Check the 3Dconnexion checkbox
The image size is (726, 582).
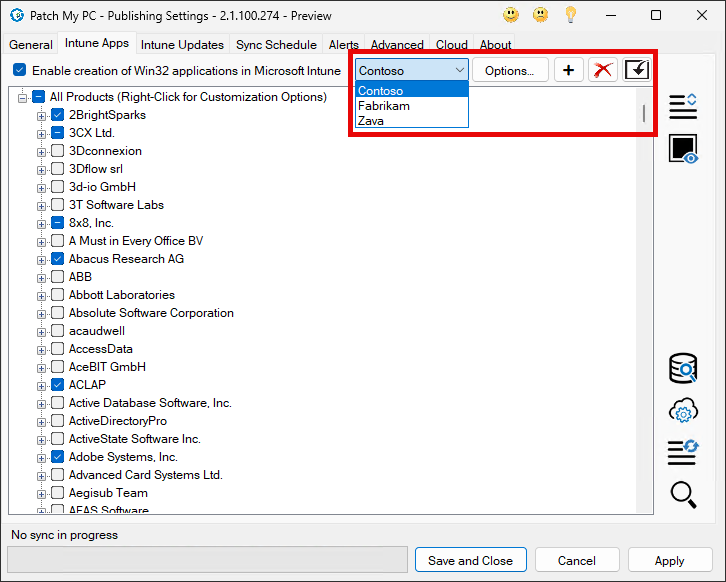[57, 150]
